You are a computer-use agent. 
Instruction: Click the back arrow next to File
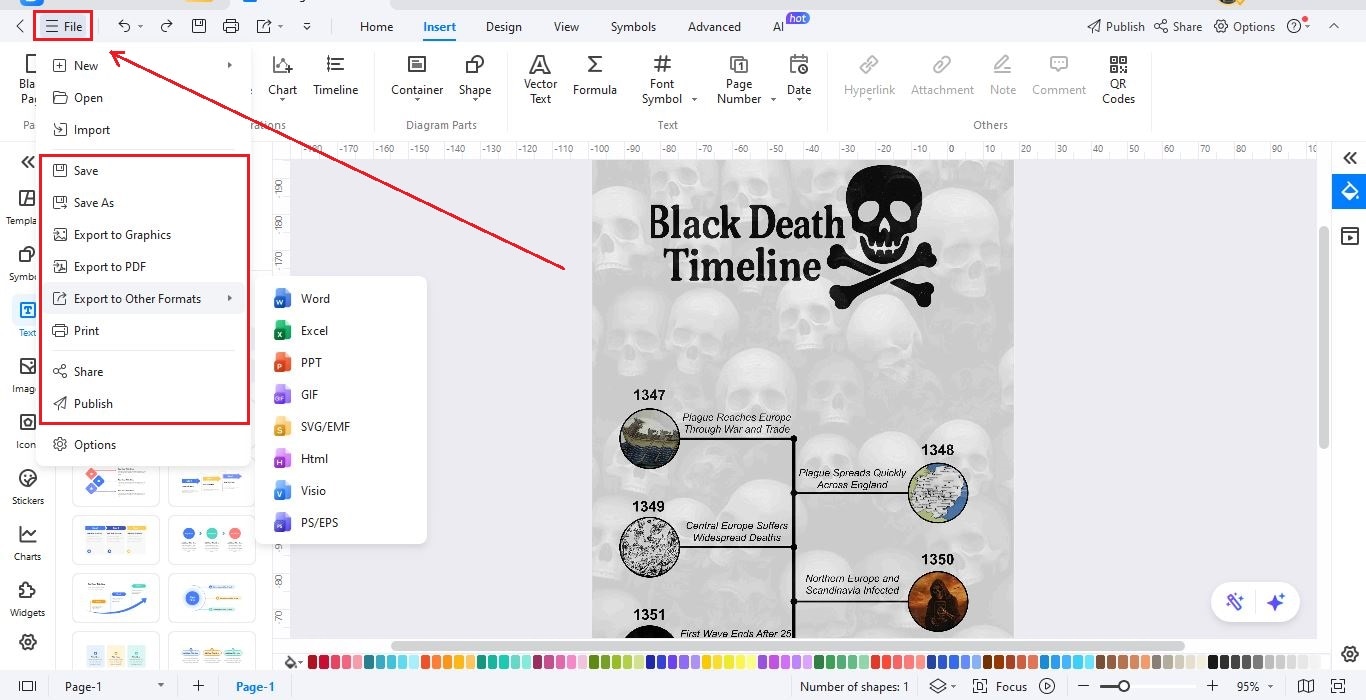pos(19,26)
